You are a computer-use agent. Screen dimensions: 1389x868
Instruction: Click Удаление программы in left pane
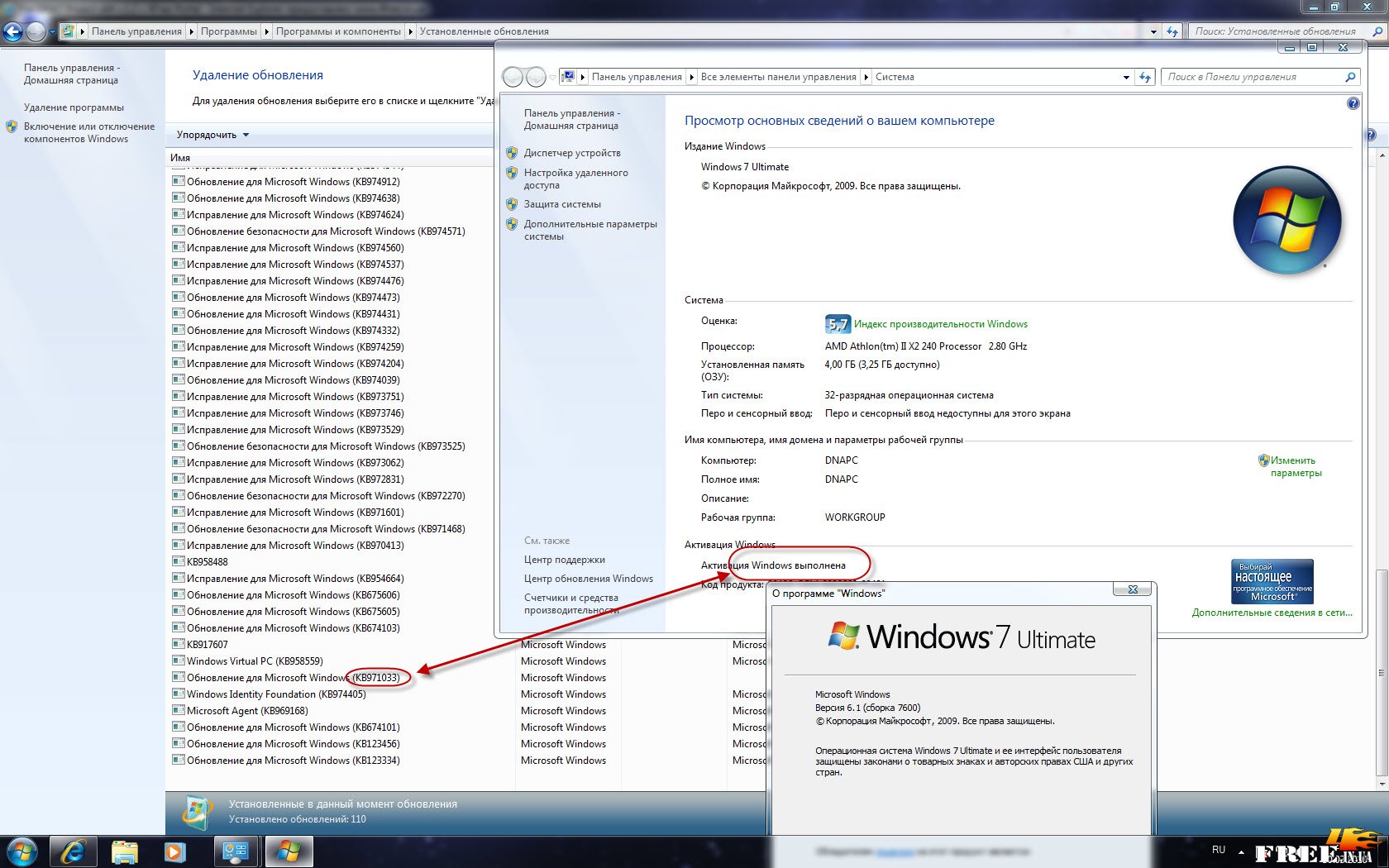click(74, 107)
